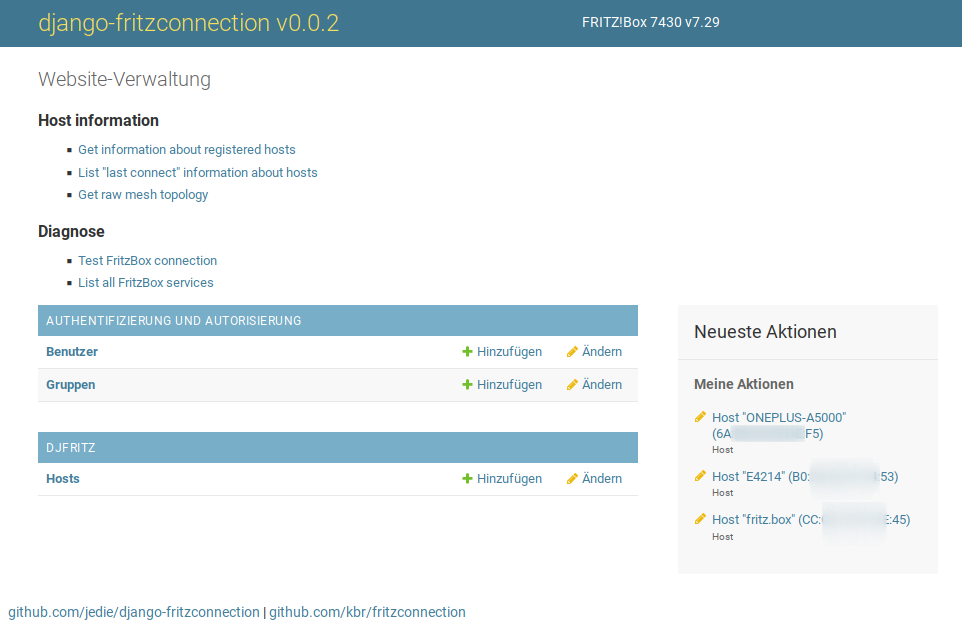
Task: Open the DJFRITZ section header
Action: coord(71,448)
